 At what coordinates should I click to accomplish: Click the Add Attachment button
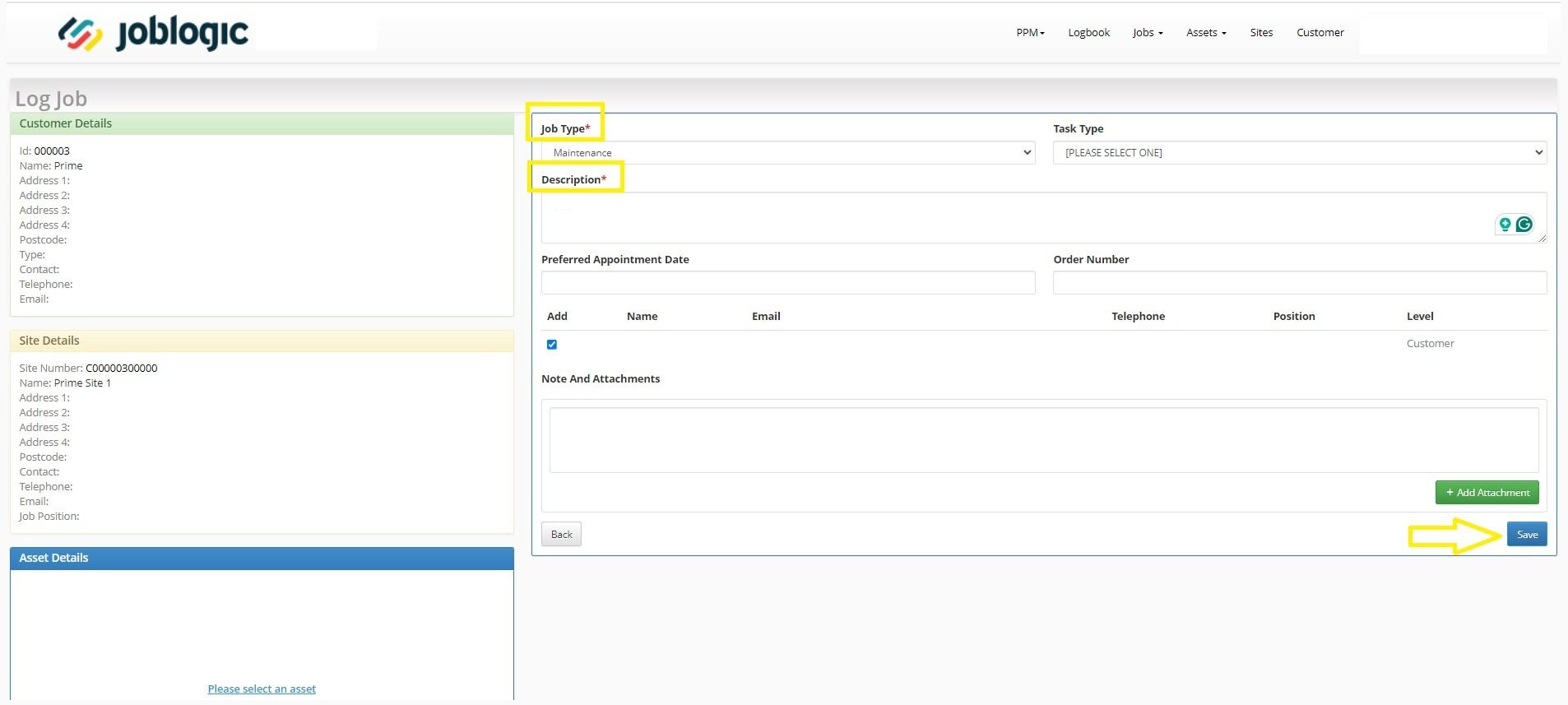pyautogui.click(x=1487, y=493)
